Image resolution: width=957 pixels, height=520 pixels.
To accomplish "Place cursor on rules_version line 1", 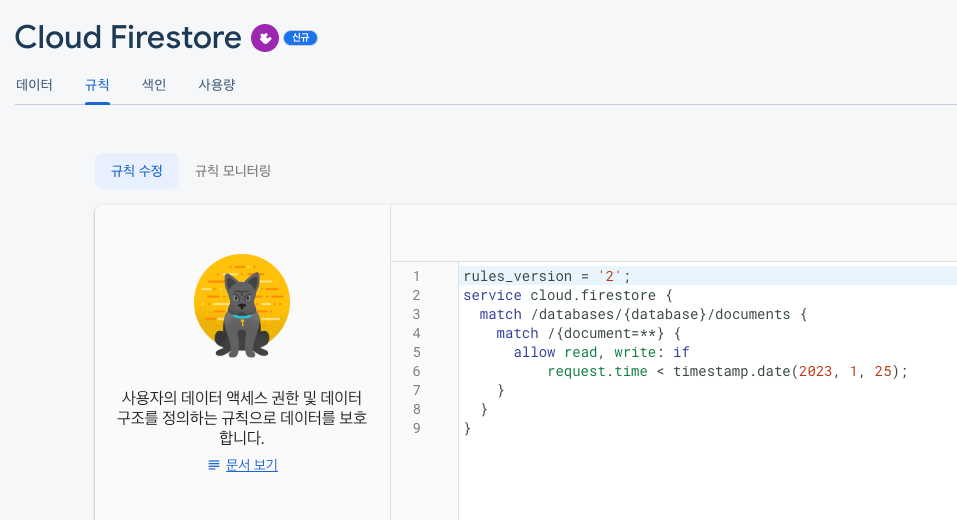I will pyautogui.click(x=547, y=276).
